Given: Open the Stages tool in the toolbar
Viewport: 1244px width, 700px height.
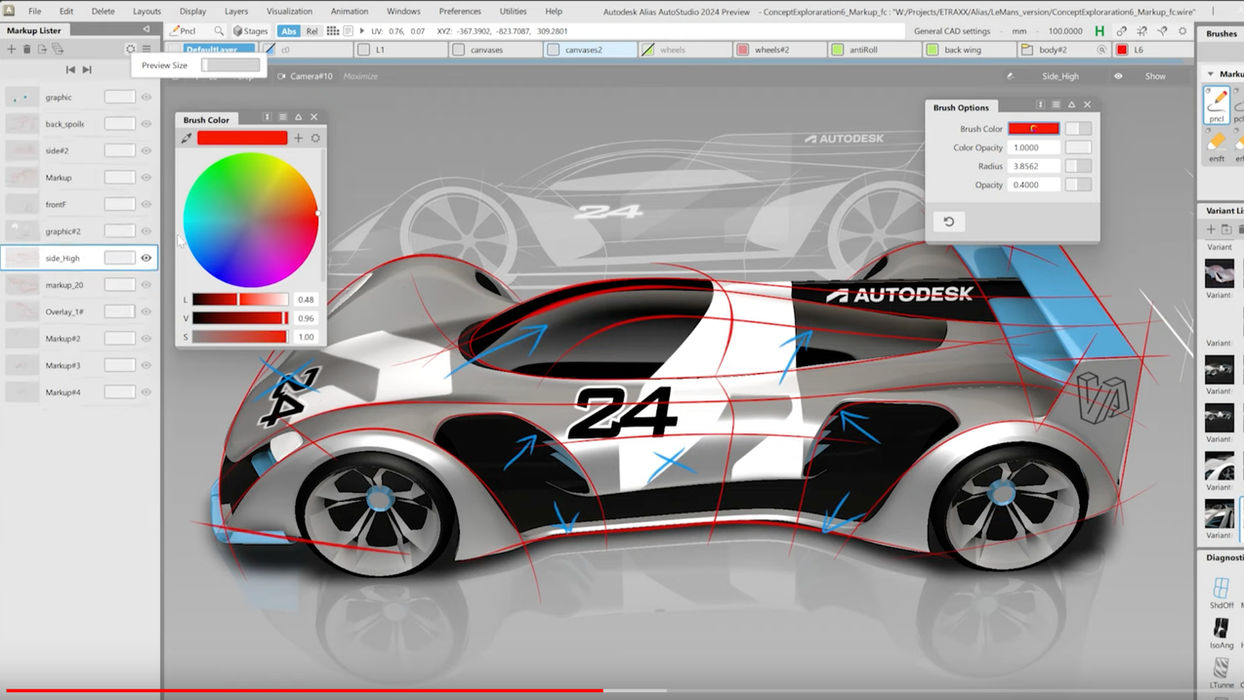Looking at the screenshot, I should click(x=249, y=31).
